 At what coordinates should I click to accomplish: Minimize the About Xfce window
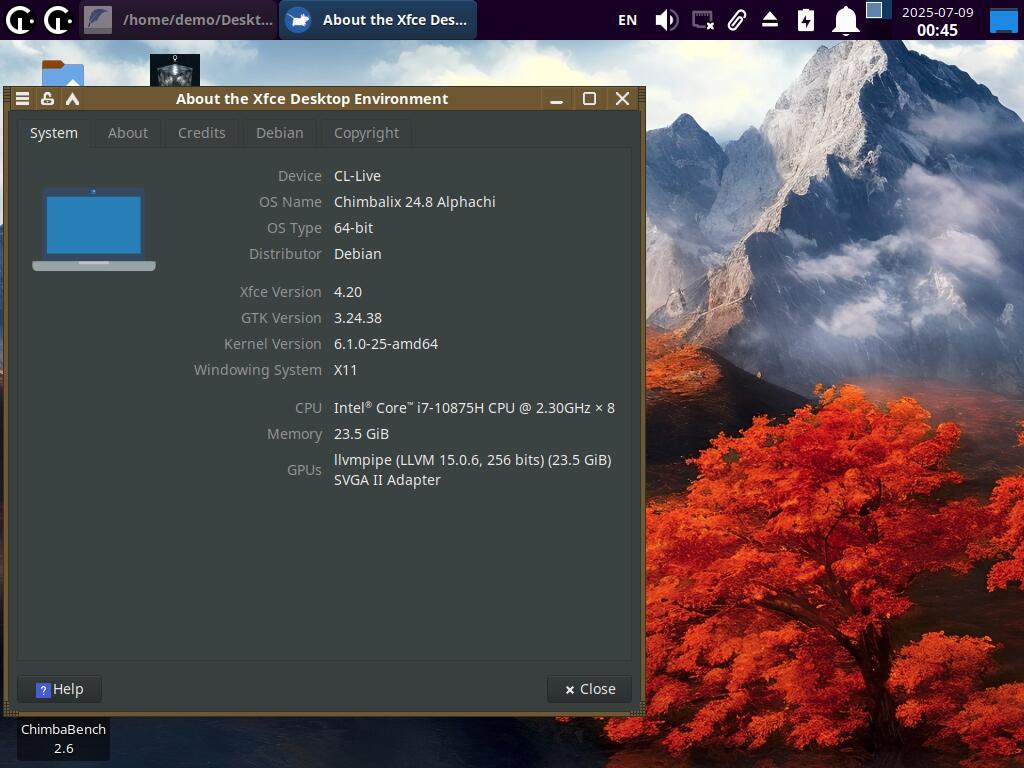[x=556, y=99]
